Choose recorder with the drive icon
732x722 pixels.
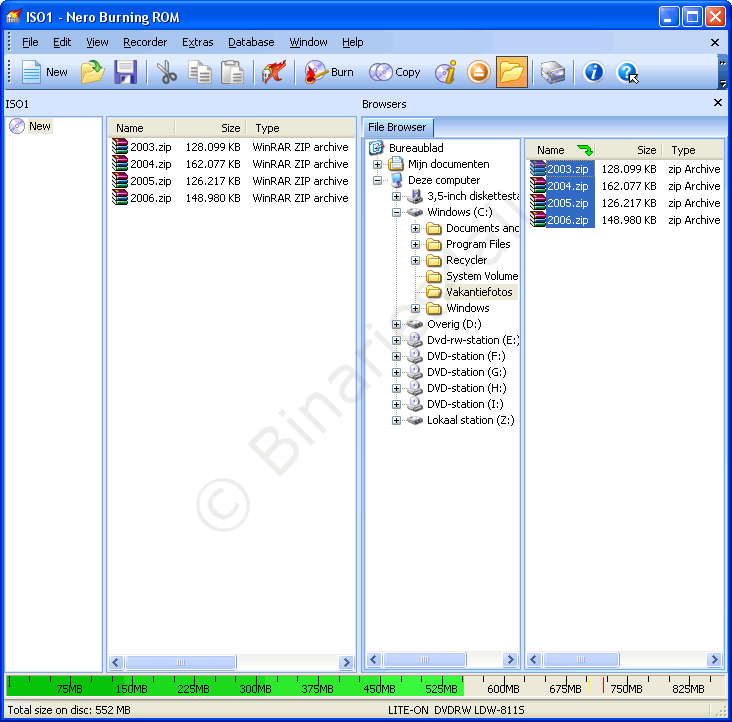pos(553,72)
